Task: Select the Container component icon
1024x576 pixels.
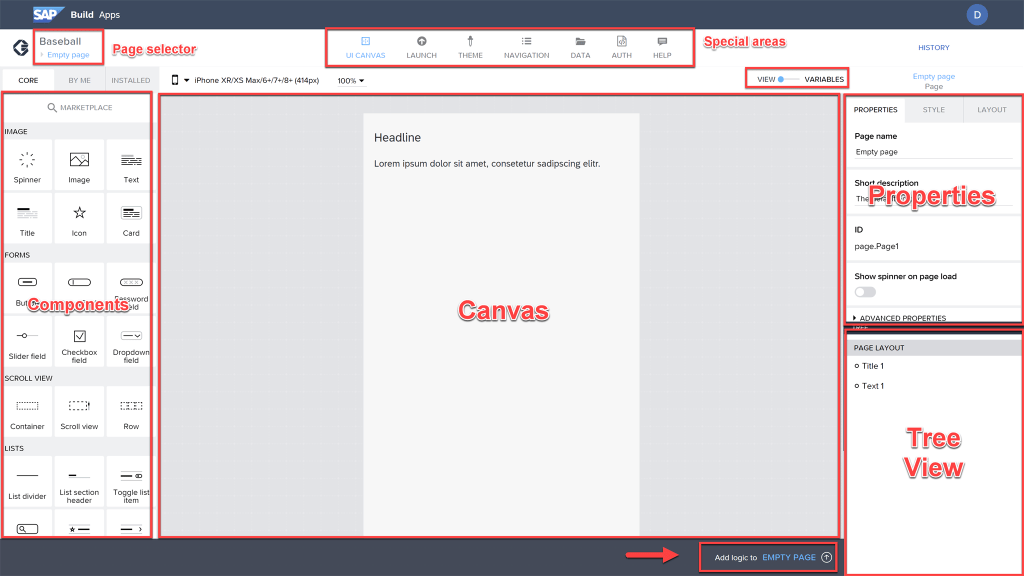Action: point(27,406)
